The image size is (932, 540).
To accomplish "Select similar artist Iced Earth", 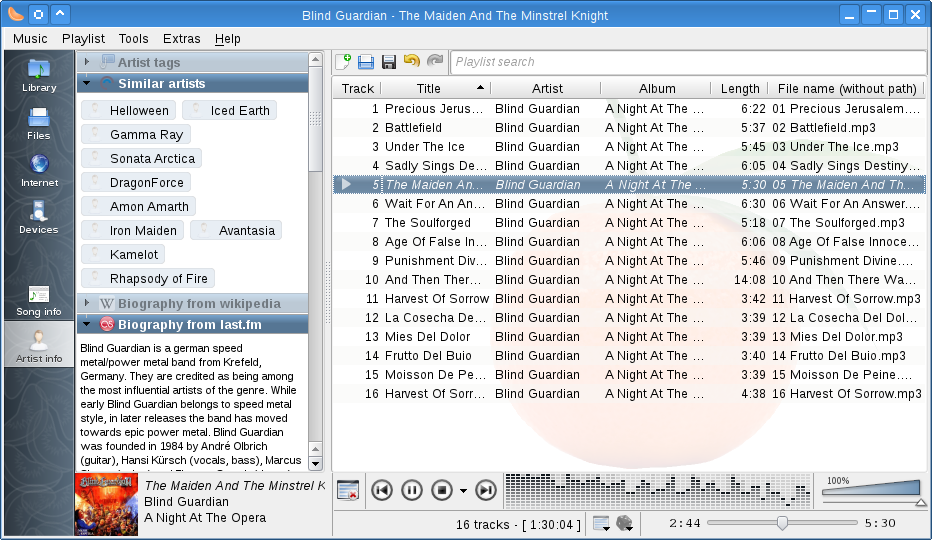I will 229,111.
